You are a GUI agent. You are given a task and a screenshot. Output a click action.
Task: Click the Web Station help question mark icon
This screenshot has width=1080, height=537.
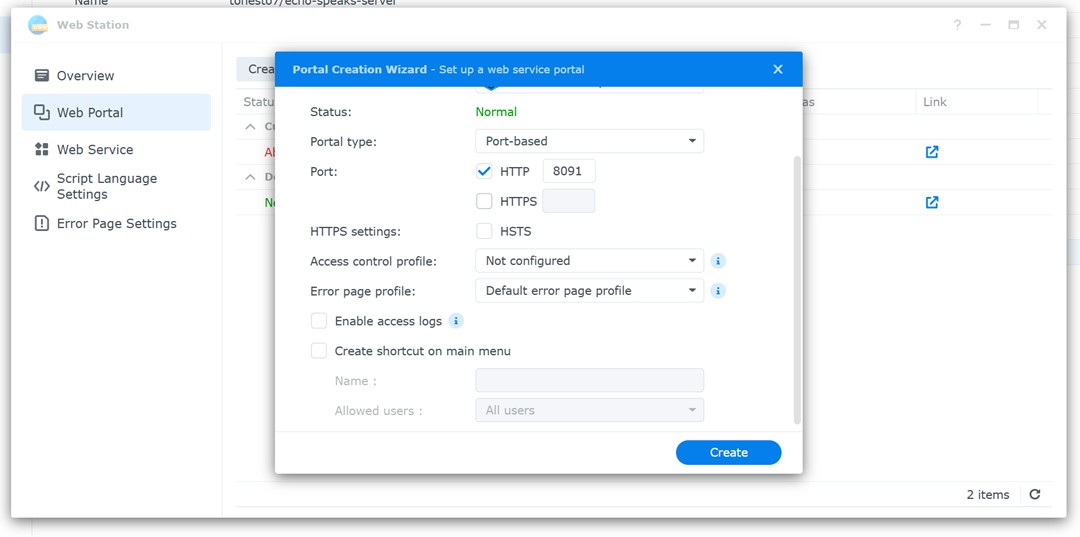(957, 25)
